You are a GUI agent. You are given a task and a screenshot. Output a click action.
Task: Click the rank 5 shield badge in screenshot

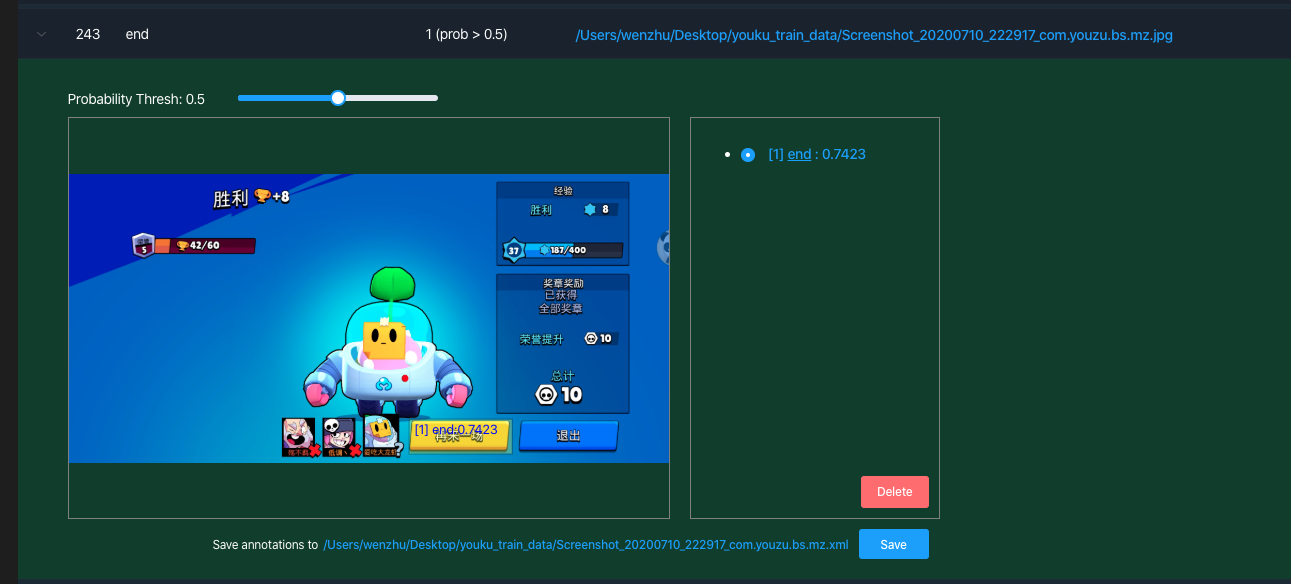tap(143, 245)
